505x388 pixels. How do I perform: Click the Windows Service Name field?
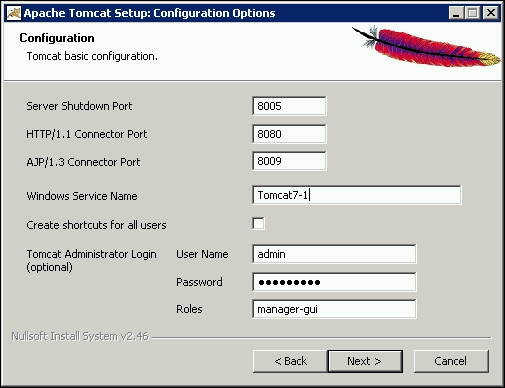pos(357,195)
